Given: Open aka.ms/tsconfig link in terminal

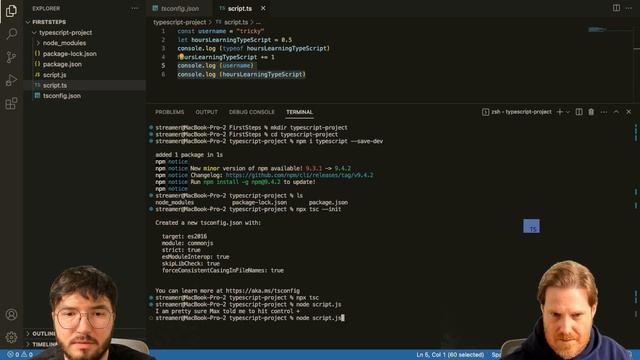Looking at the screenshot, I should (x=262, y=291).
